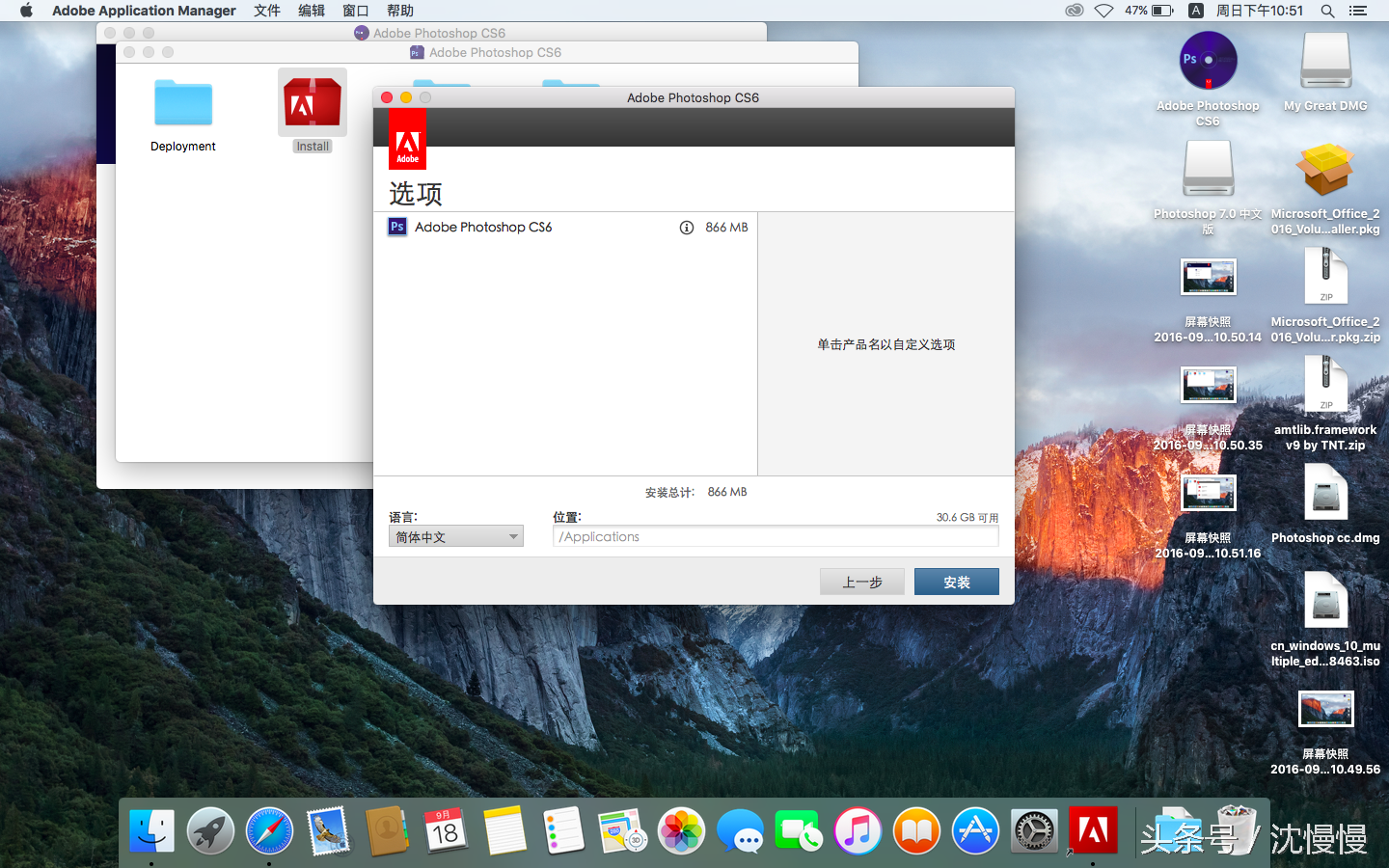Open iTunes in the Dock
Screen dimensions: 1389x868
tap(858, 830)
